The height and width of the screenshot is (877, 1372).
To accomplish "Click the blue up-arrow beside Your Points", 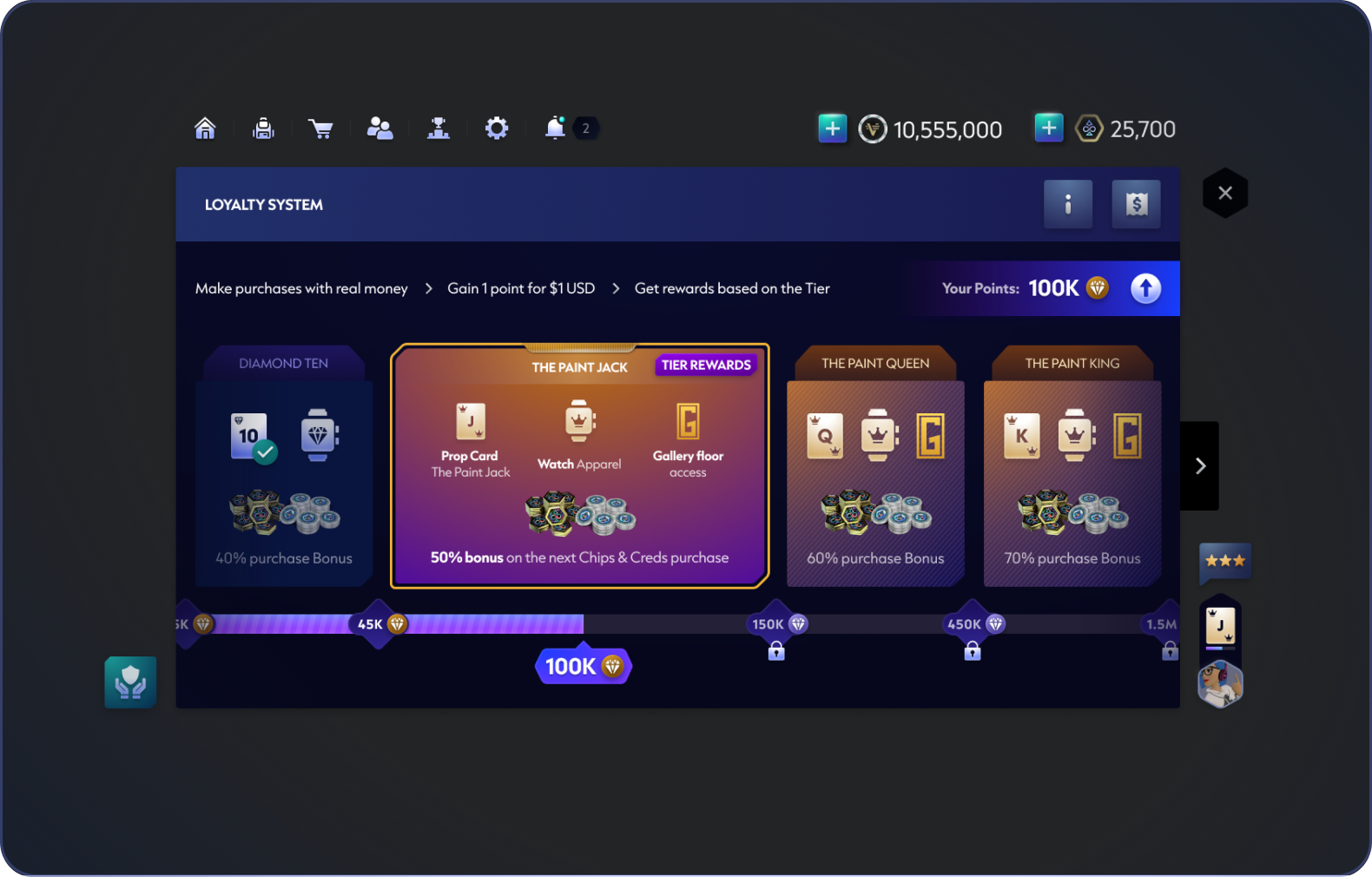I will pyautogui.click(x=1146, y=288).
